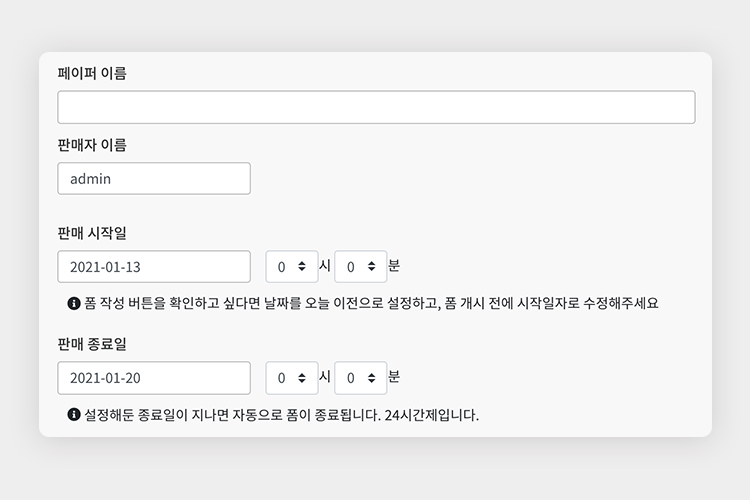The height and width of the screenshot is (500, 750).
Task: Click the up-down arrows on end minute
Action: click(x=372, y=378)
